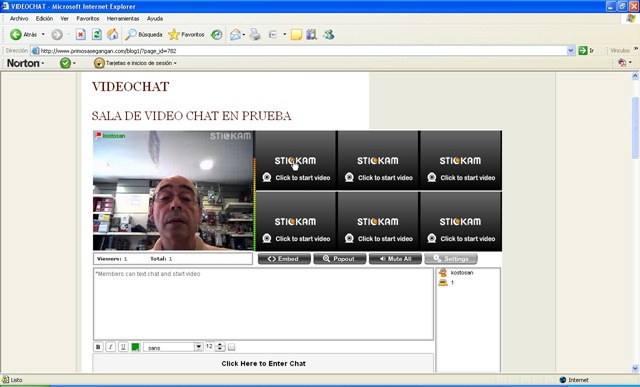Click Here to Enter Chat button
640x387 pixels.
pos(263,363)
